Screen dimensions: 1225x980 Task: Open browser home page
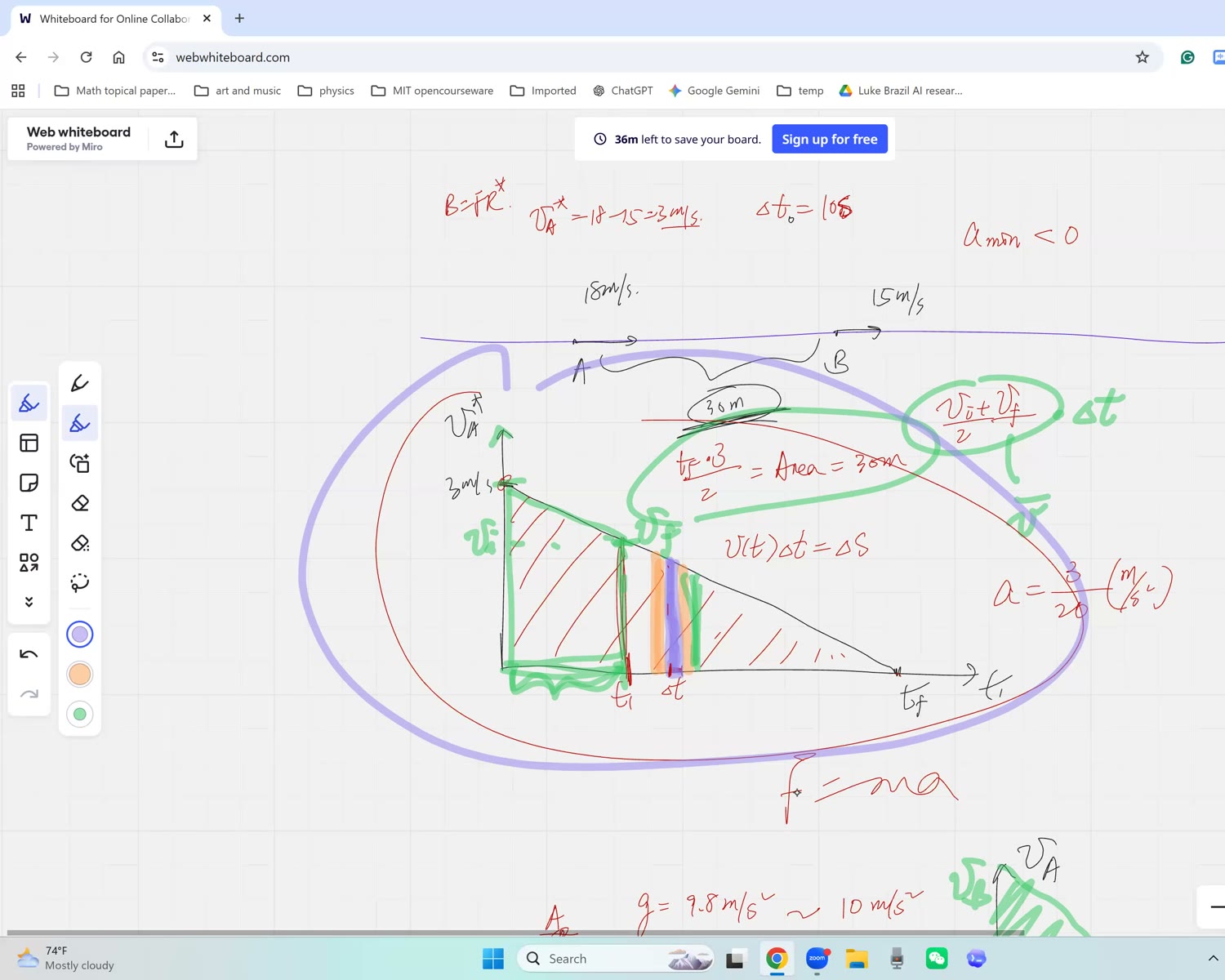(x=118, y=57)
